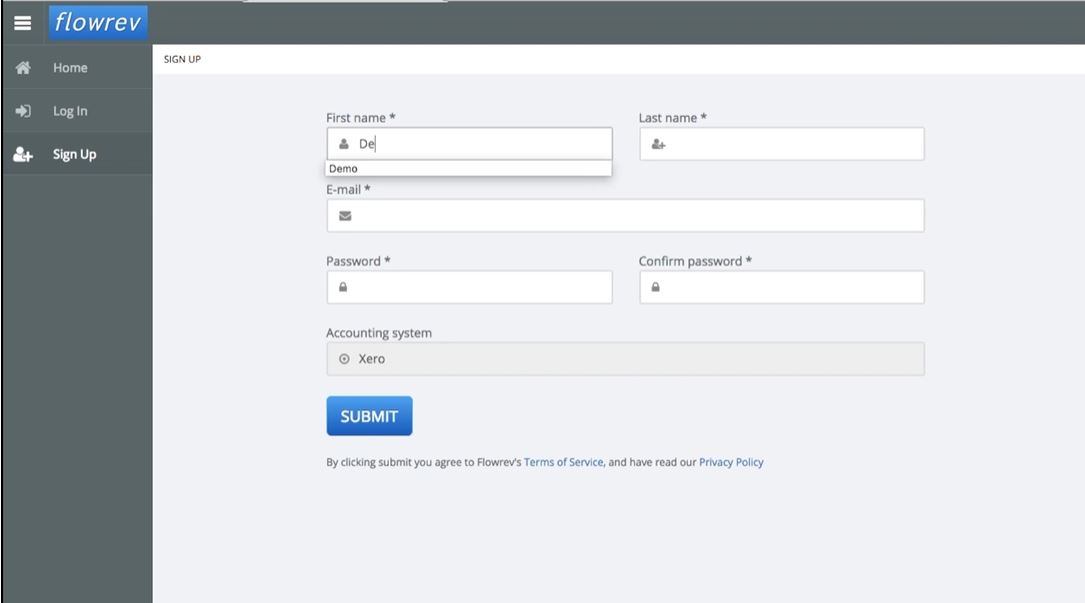Open the Log In navigation item
The width and height of the screenshot is (1085, 603).
(x=68, y=111)
